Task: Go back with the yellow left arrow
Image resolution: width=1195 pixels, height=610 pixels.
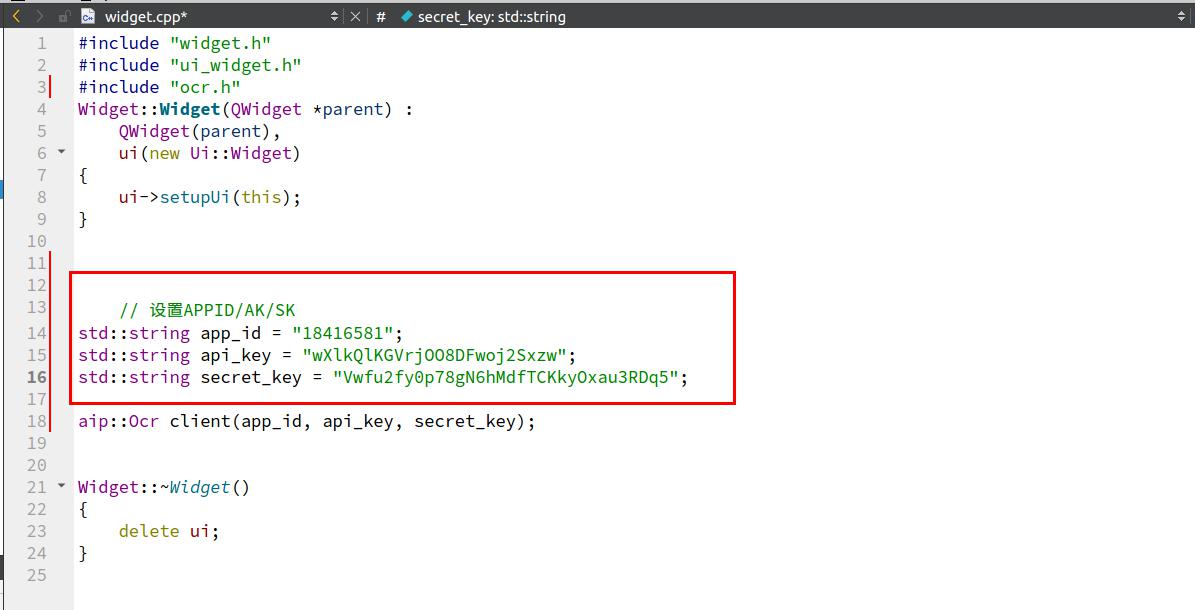Action: 16,16
